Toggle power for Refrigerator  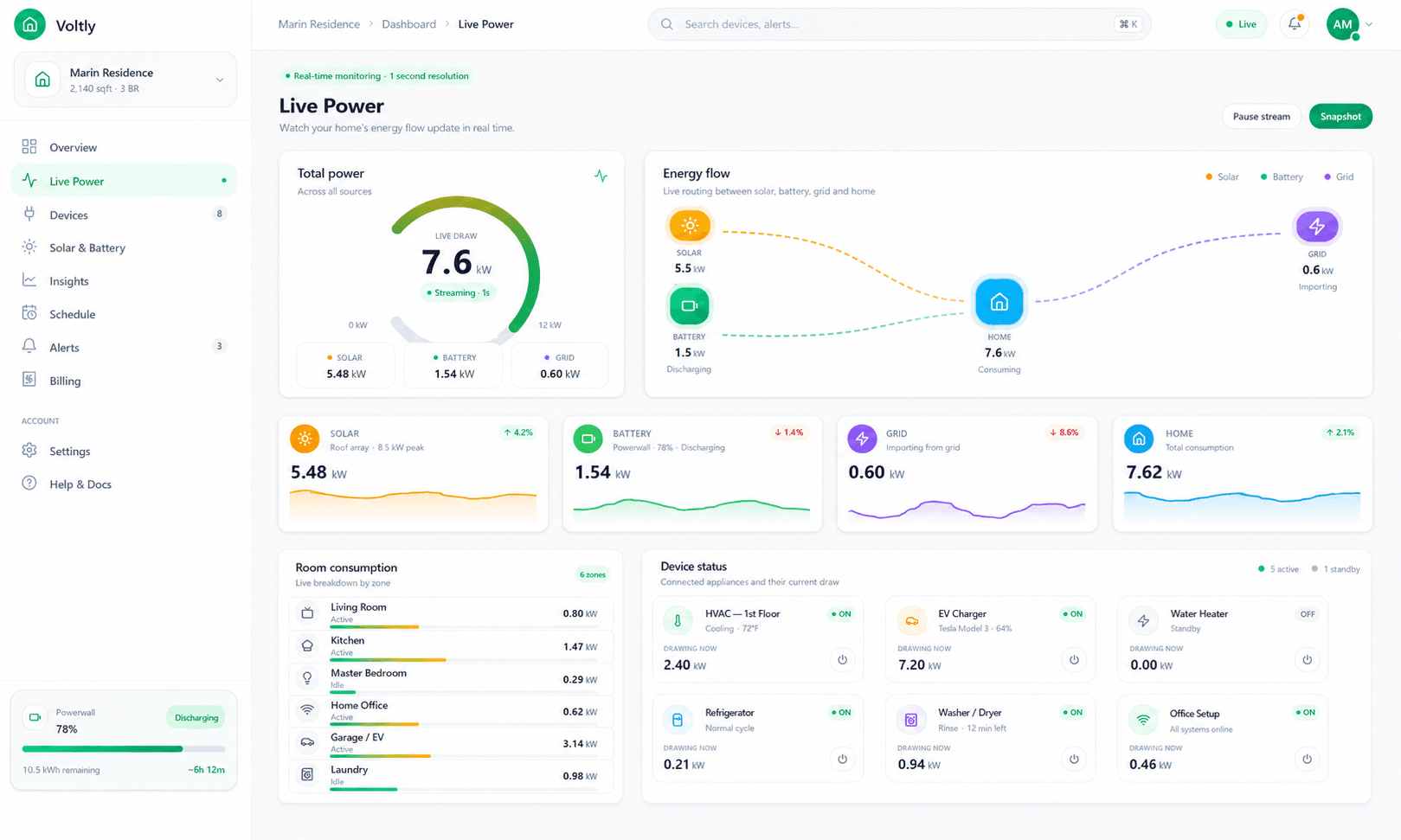pos(842,760)
